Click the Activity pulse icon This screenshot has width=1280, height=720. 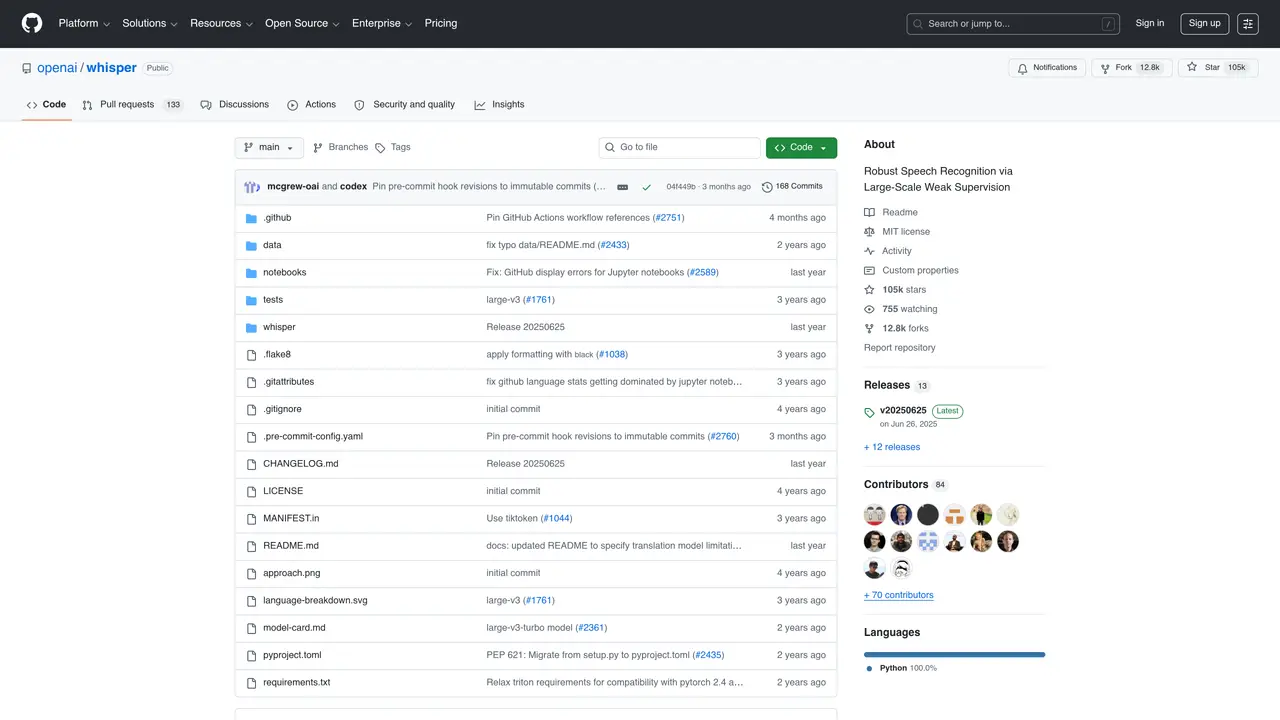tap(870, 251)
